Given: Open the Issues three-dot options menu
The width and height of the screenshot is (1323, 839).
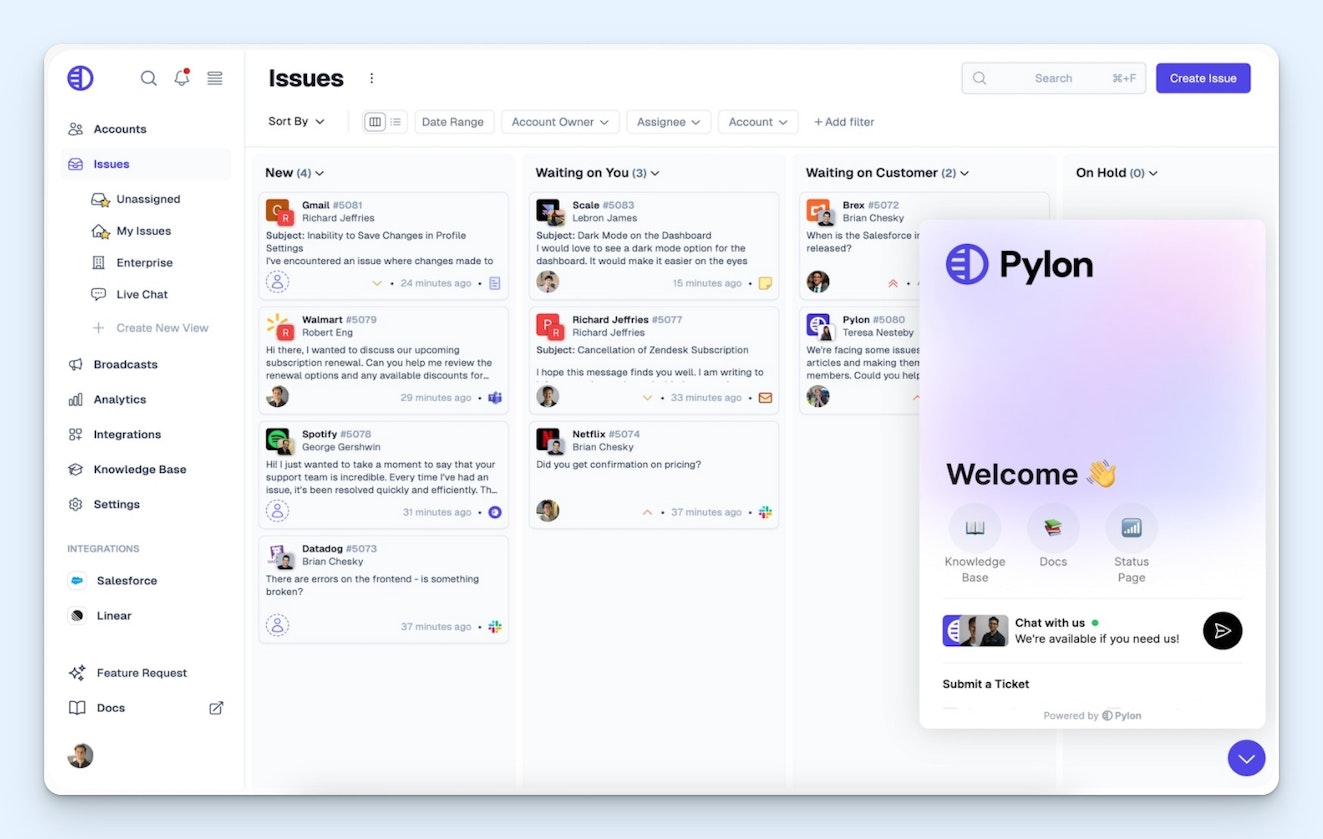Looking at the screenshot, I should 372,78.
